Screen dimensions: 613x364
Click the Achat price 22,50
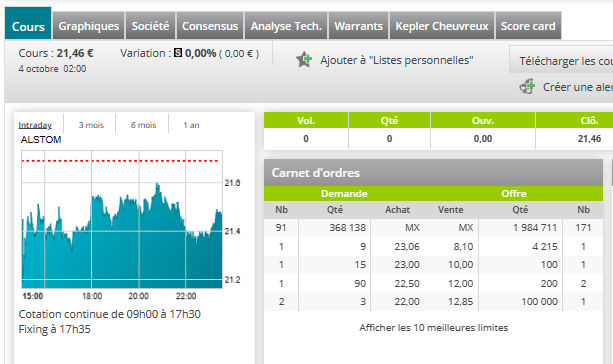coord(407,283)
